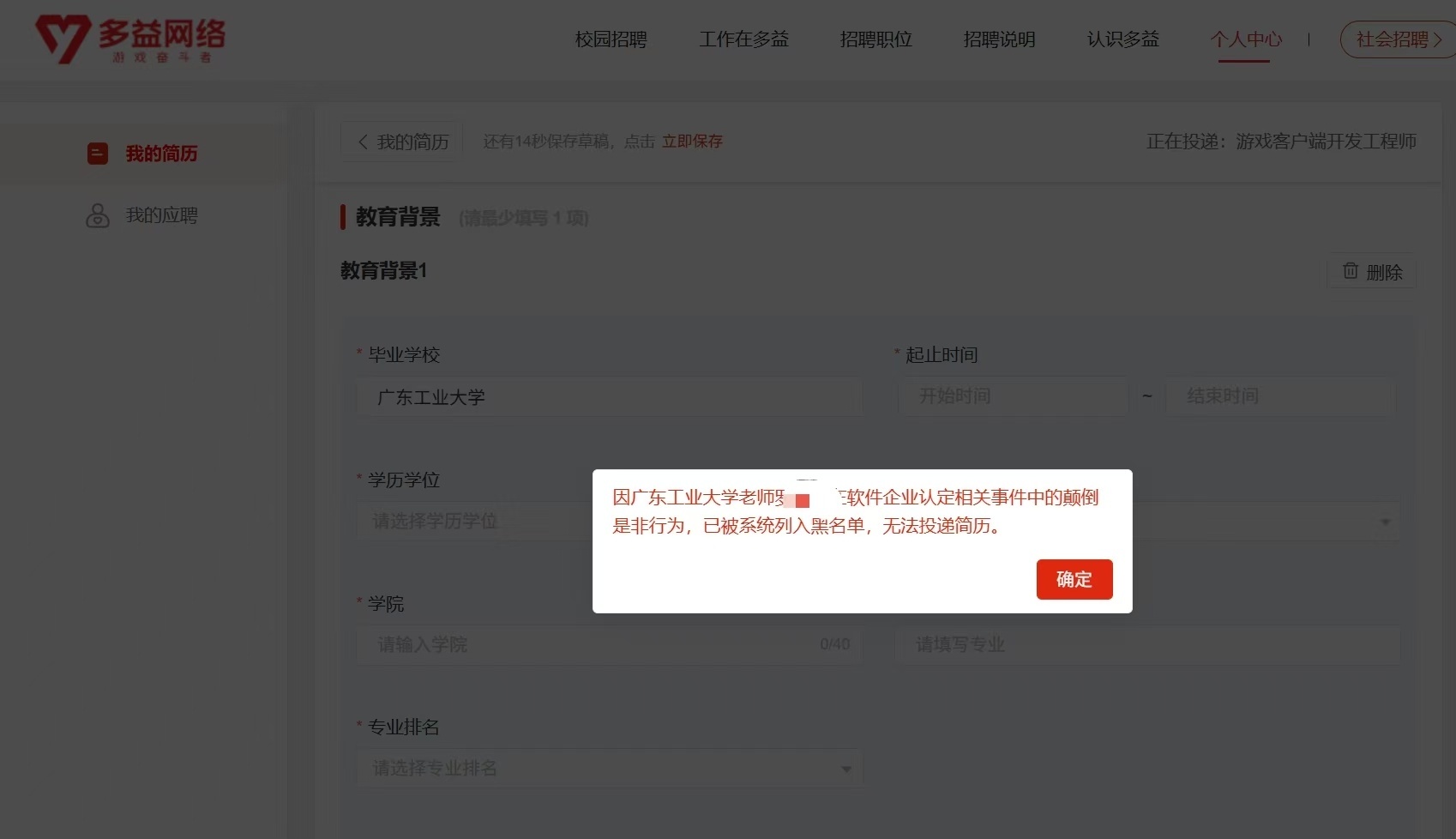Select 认识多益 in the top navigation

pos(1122,39)
